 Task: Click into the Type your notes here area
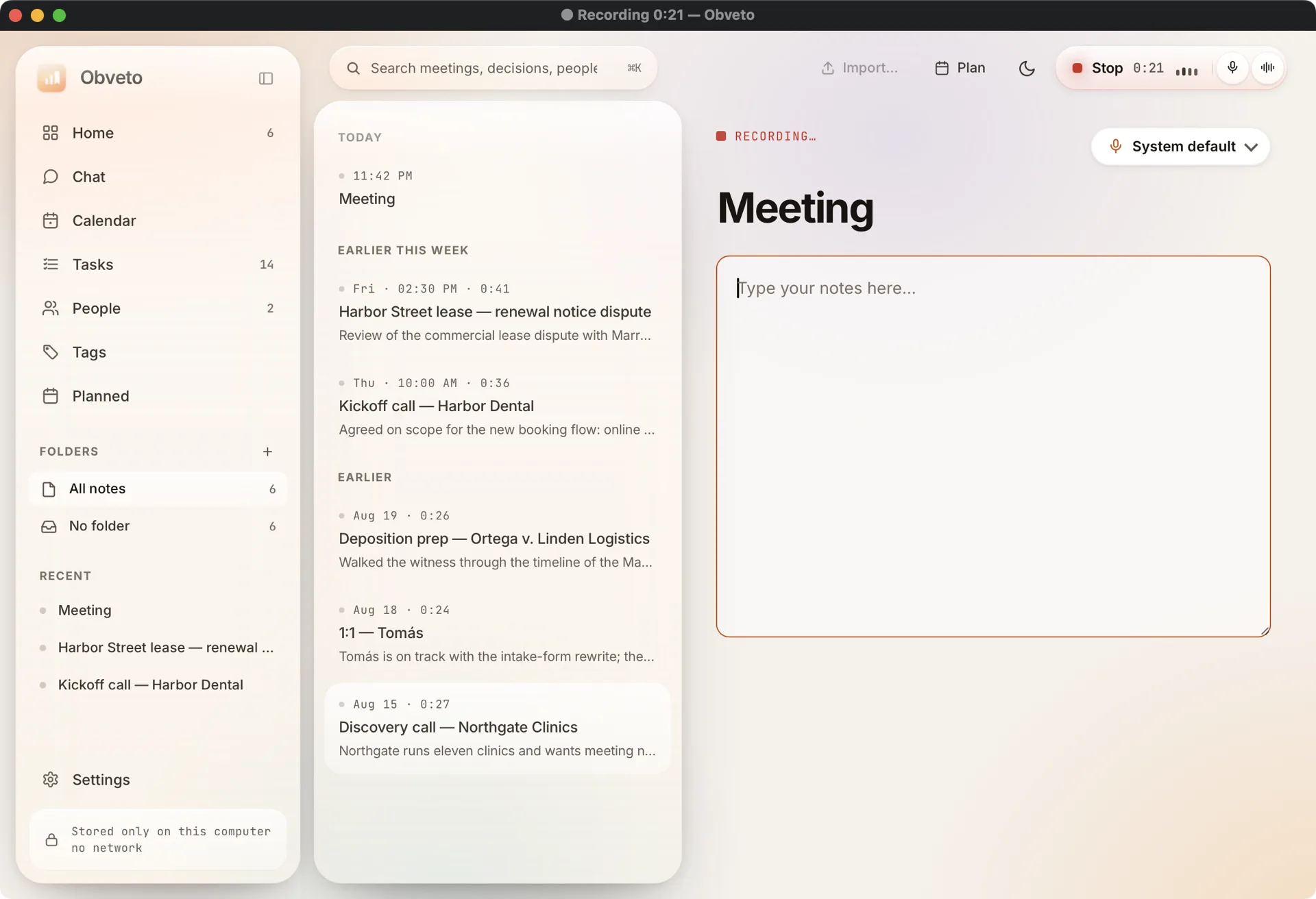(993, 447)
